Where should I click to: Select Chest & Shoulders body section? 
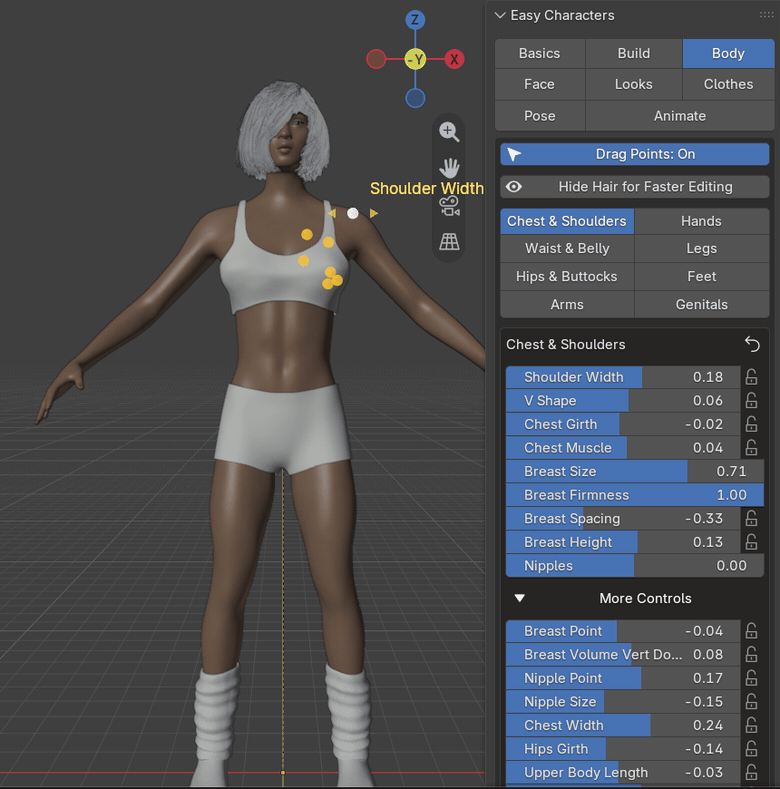[x=567, y=221]
